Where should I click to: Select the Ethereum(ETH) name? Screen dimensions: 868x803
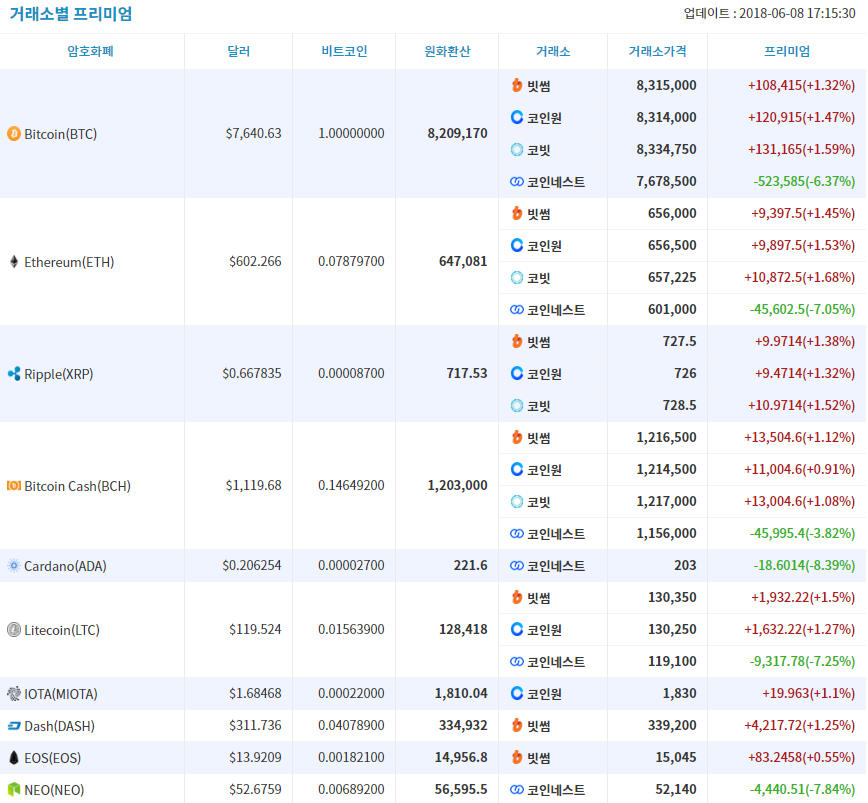(x=69, y=262)
